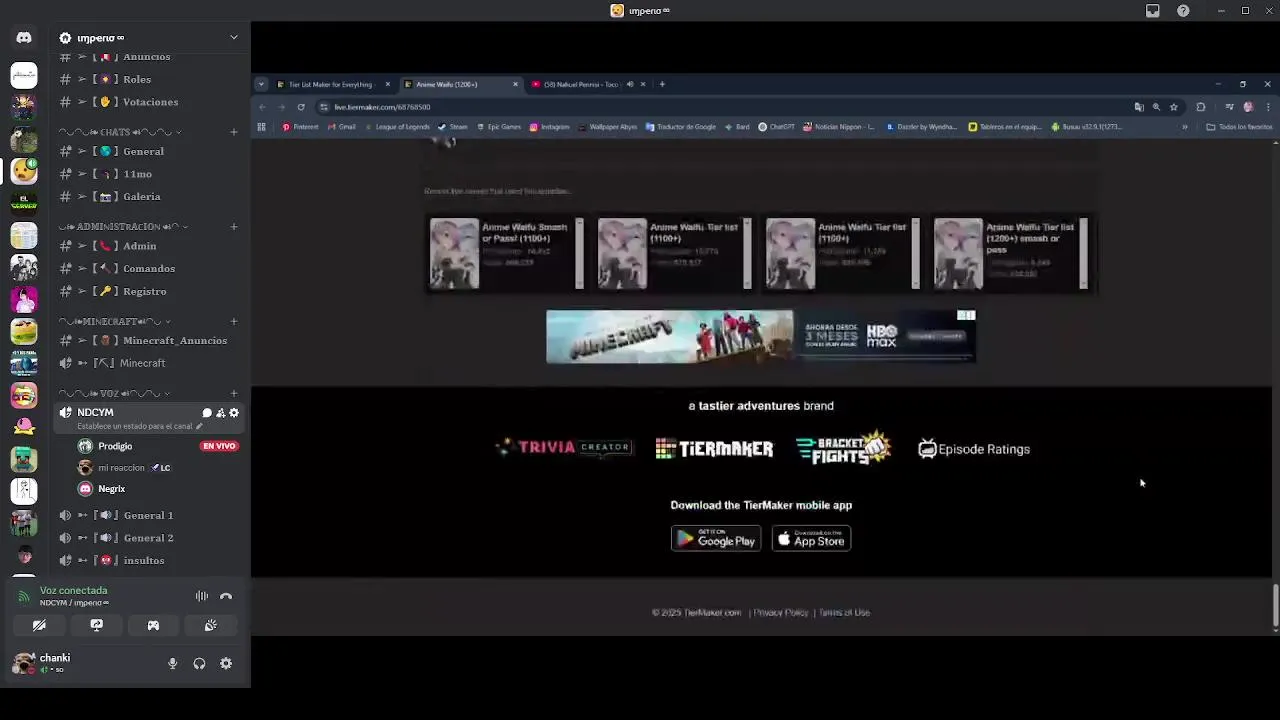
Task: Open new browser tab plus button
Action: pos(662,84)
